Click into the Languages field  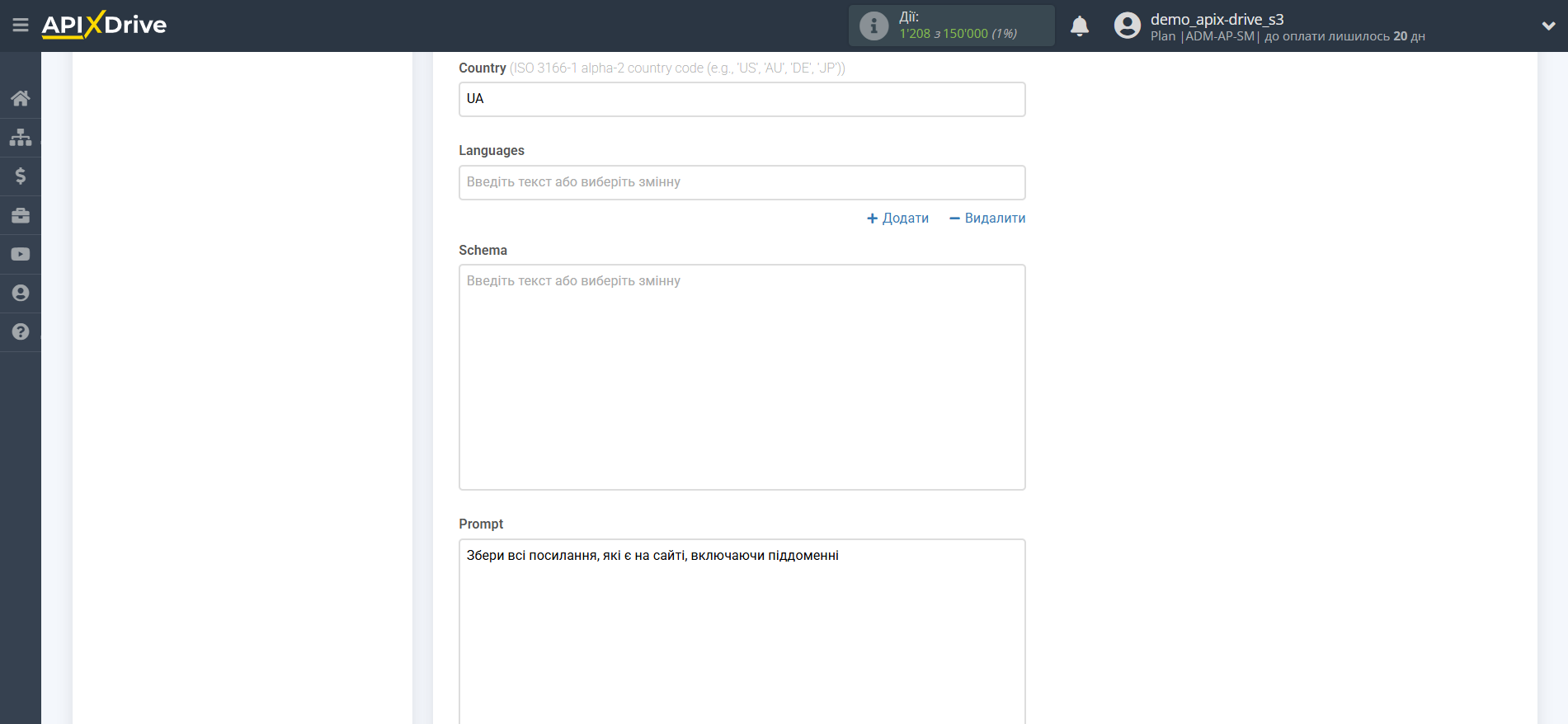pyautogui.click(x=742, y=182)
